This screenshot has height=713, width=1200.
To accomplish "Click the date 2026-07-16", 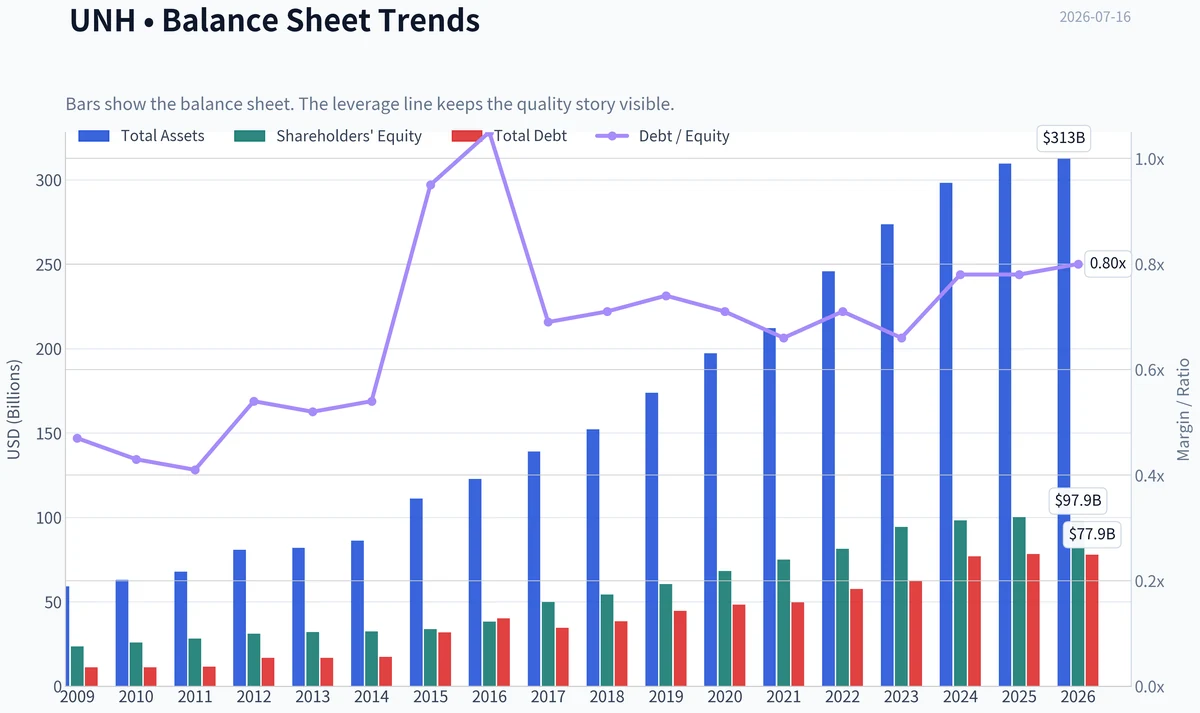I will coord(1095,17).
